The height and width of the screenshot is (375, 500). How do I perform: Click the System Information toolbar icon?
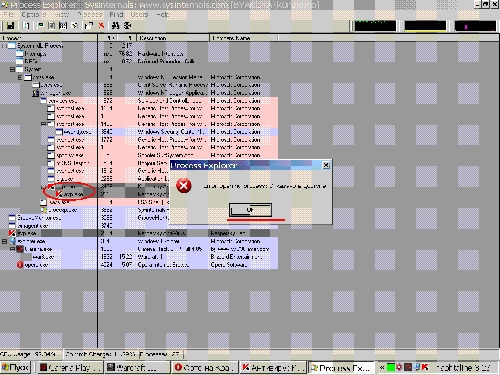[41, 26]
